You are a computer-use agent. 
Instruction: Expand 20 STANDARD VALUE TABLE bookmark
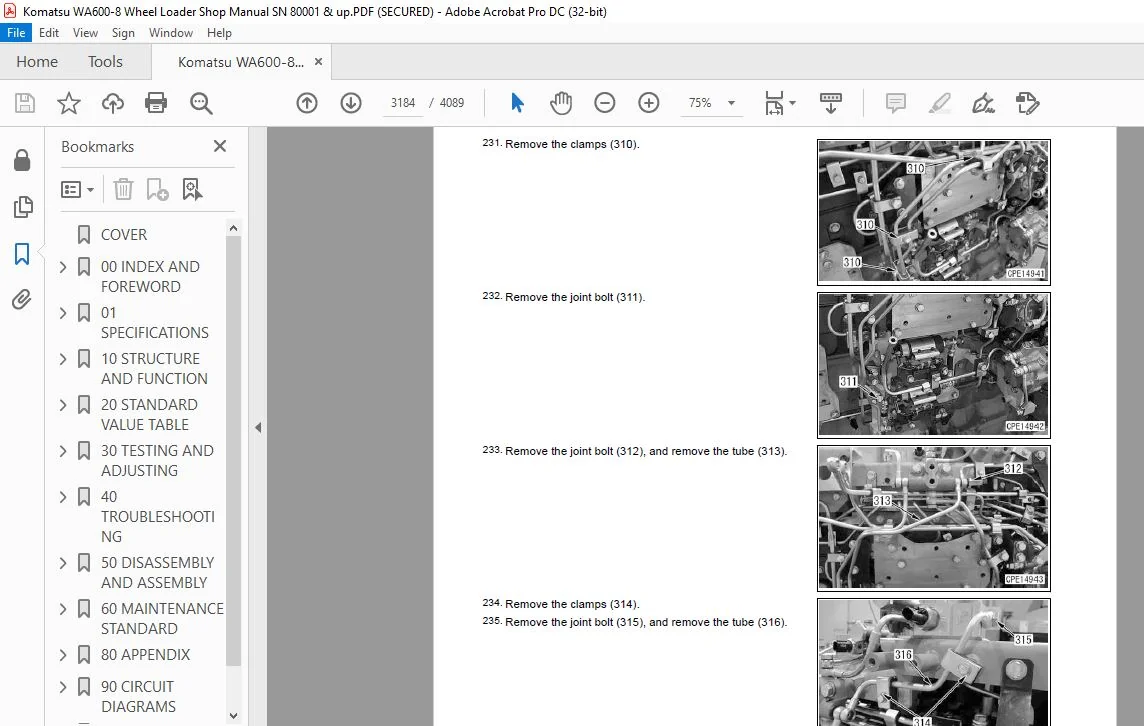(63, 405)
